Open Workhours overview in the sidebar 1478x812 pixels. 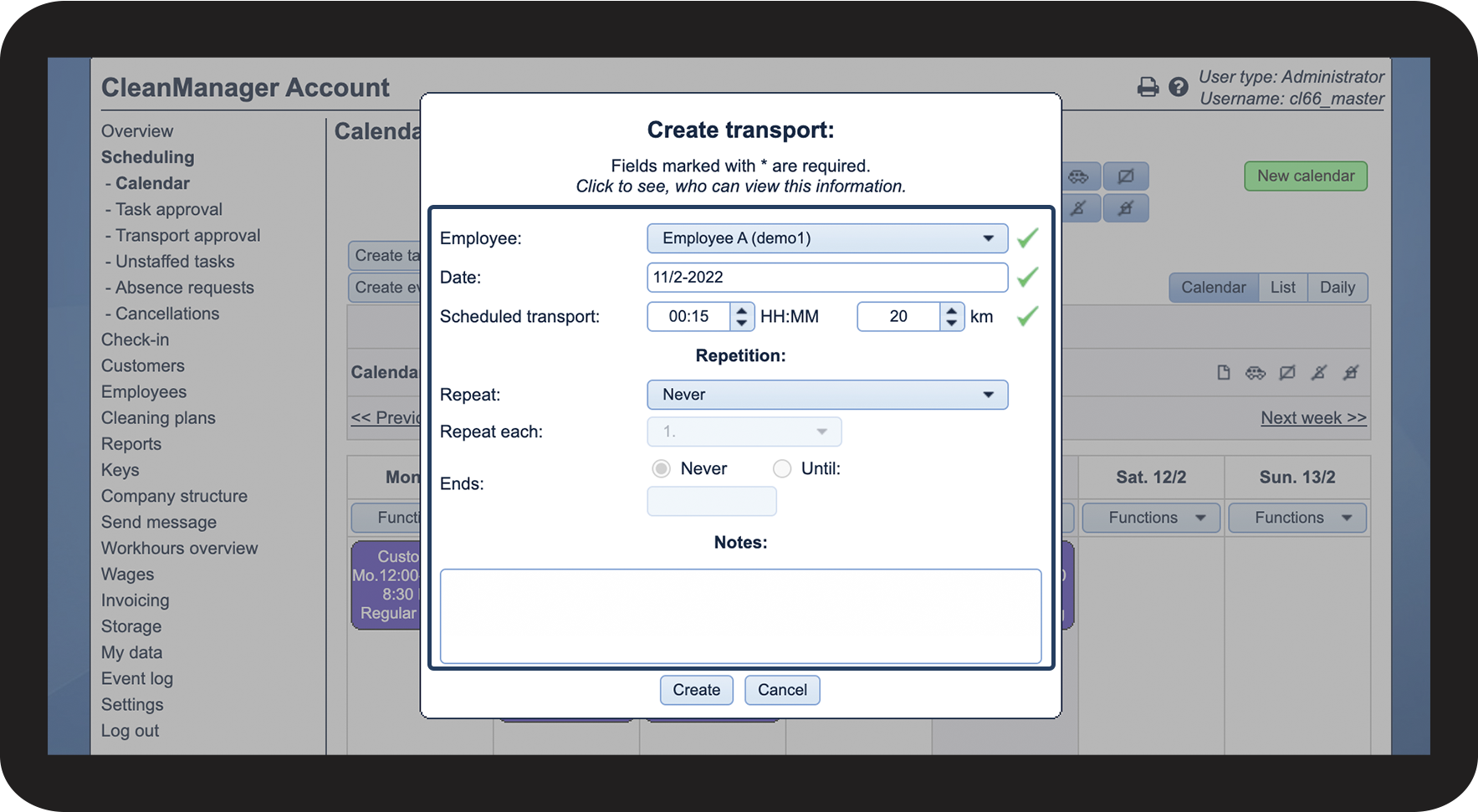pos(180,549)
